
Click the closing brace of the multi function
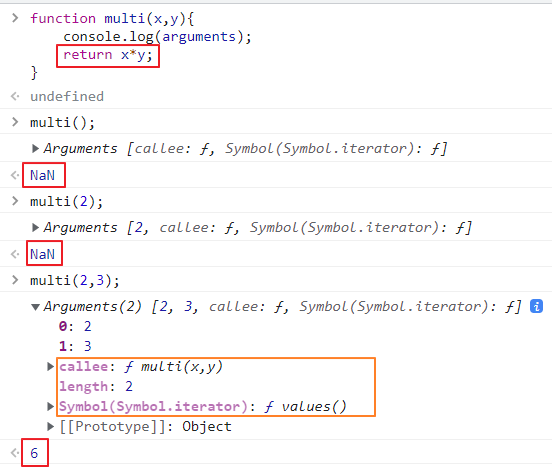(x=34, y=73)
